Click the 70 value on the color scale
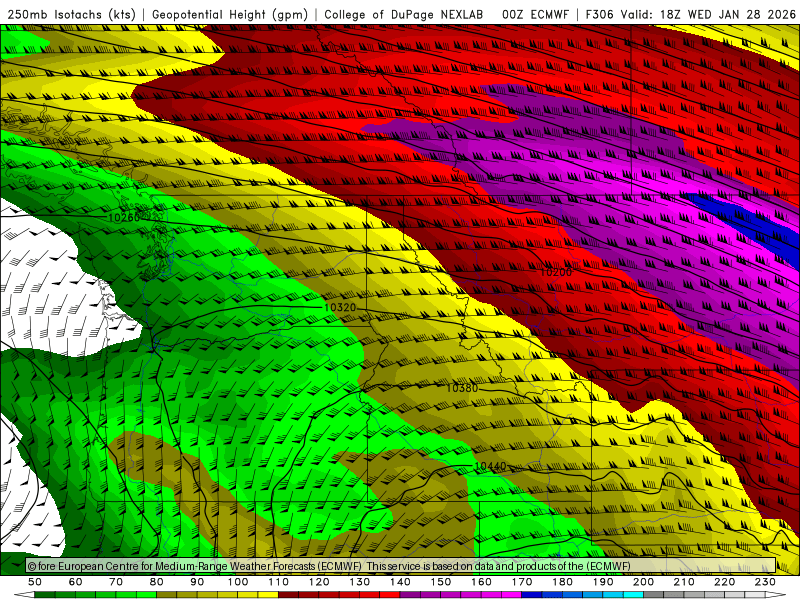Viewport: 800px width, 600px height. coord(116,582)
